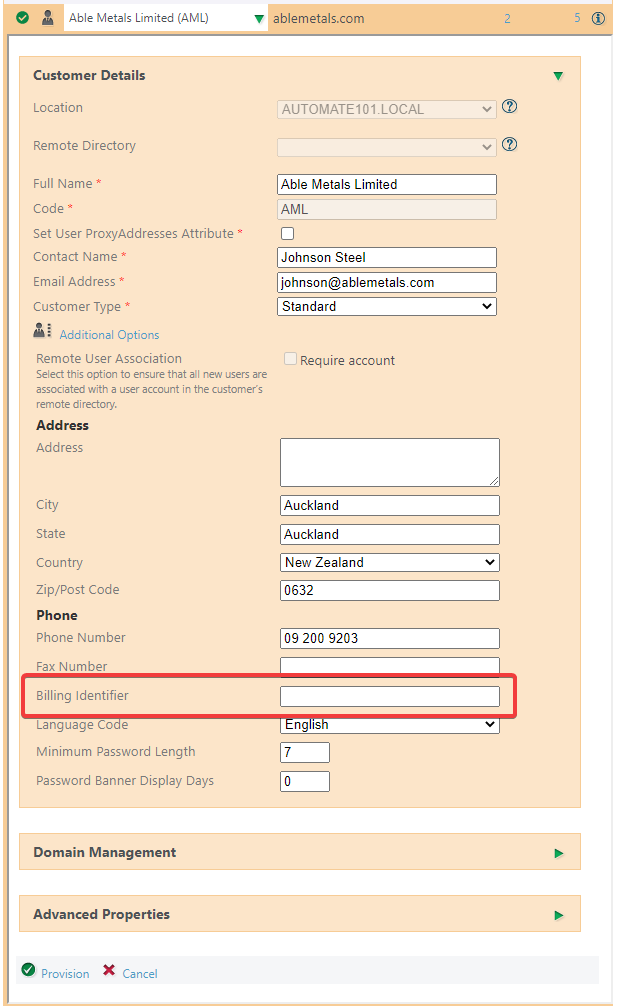Click the customer person icon in header
The width and height of the screenshot is (620, 1006).
[48, 18]
